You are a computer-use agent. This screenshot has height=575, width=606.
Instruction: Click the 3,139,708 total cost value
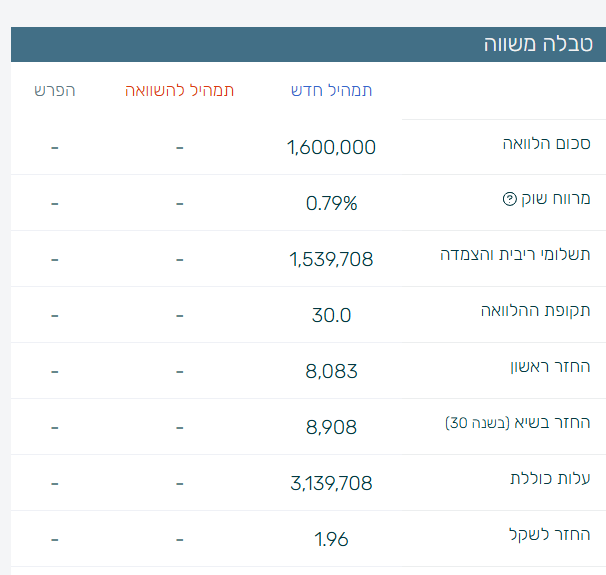(x=331, y=483)
